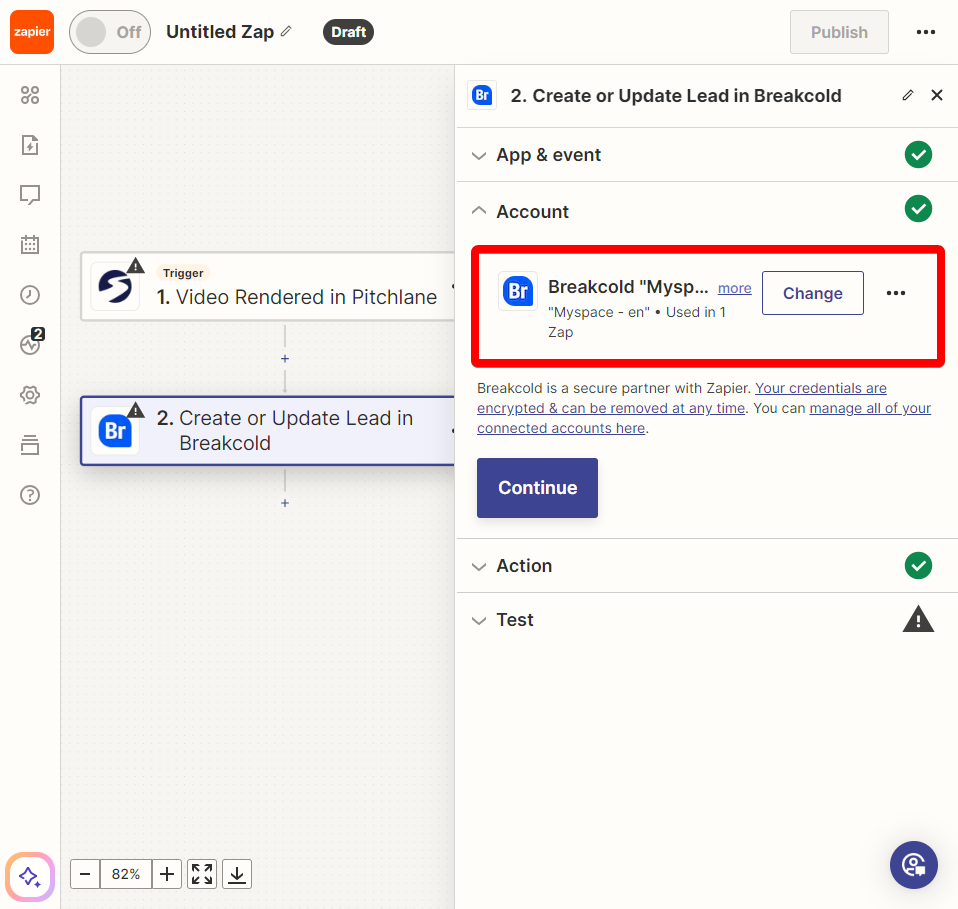The height and width of the screenshot is (909, 958).
Task: Rename Untitled Zap via pencil icon
Action: click(286, 31)
